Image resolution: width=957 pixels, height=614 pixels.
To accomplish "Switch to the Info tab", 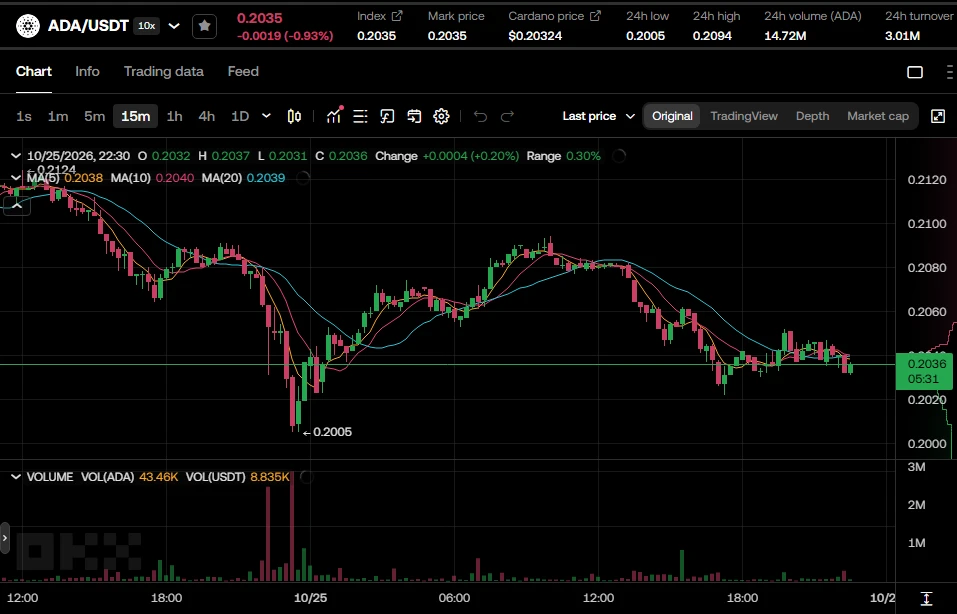I will pos(87,71).
